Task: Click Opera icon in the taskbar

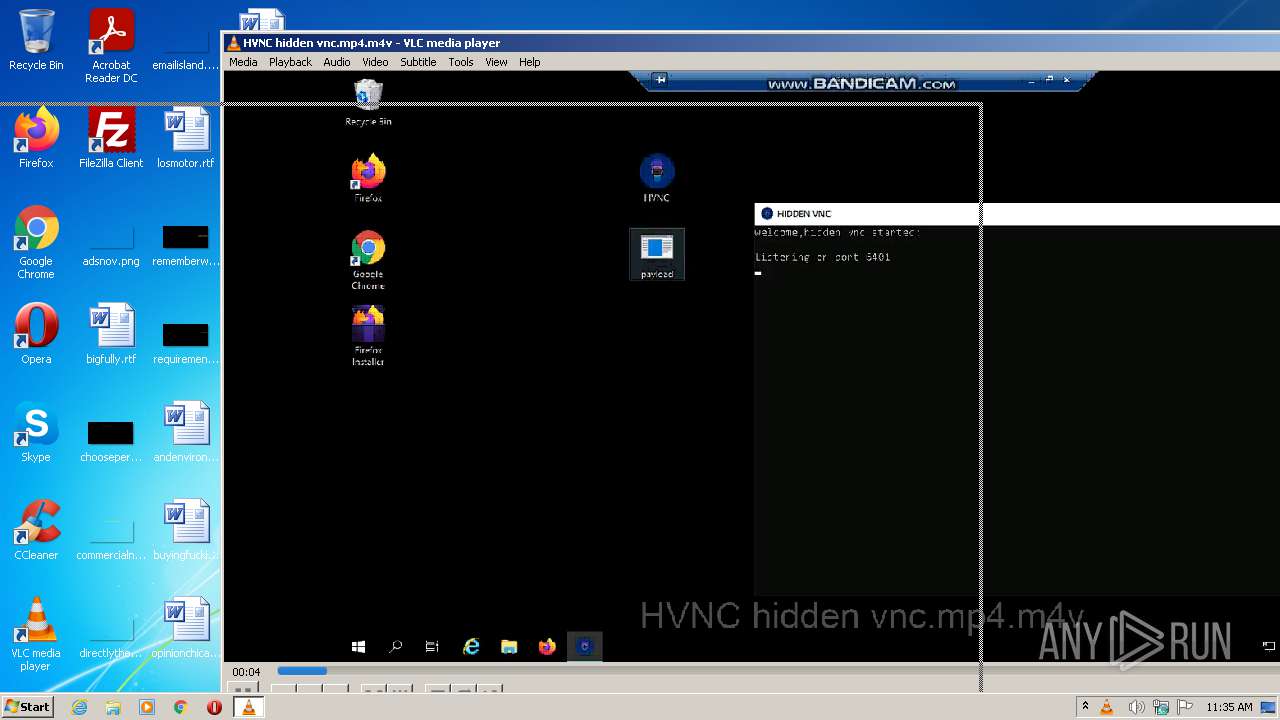Action: (214, 707)
